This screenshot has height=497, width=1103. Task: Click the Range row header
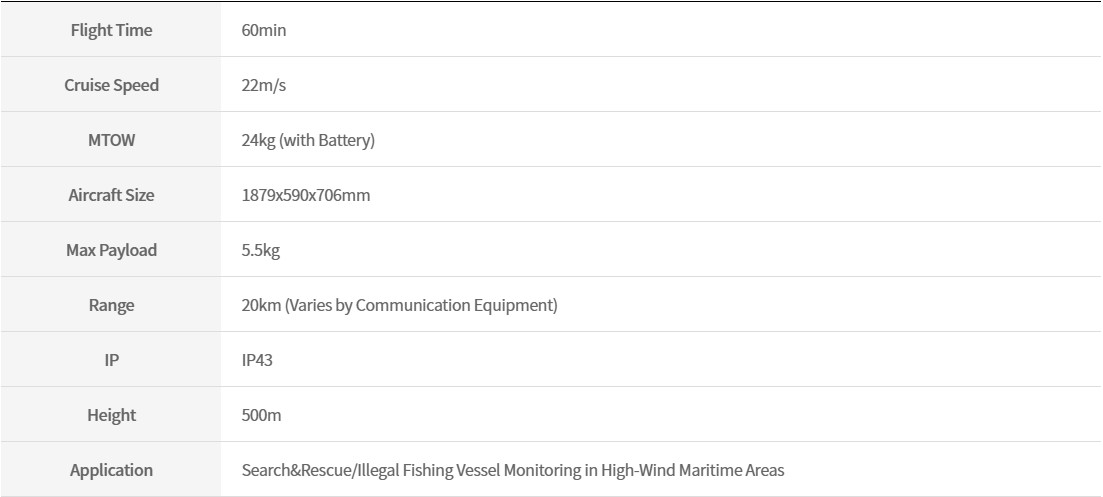111,304
